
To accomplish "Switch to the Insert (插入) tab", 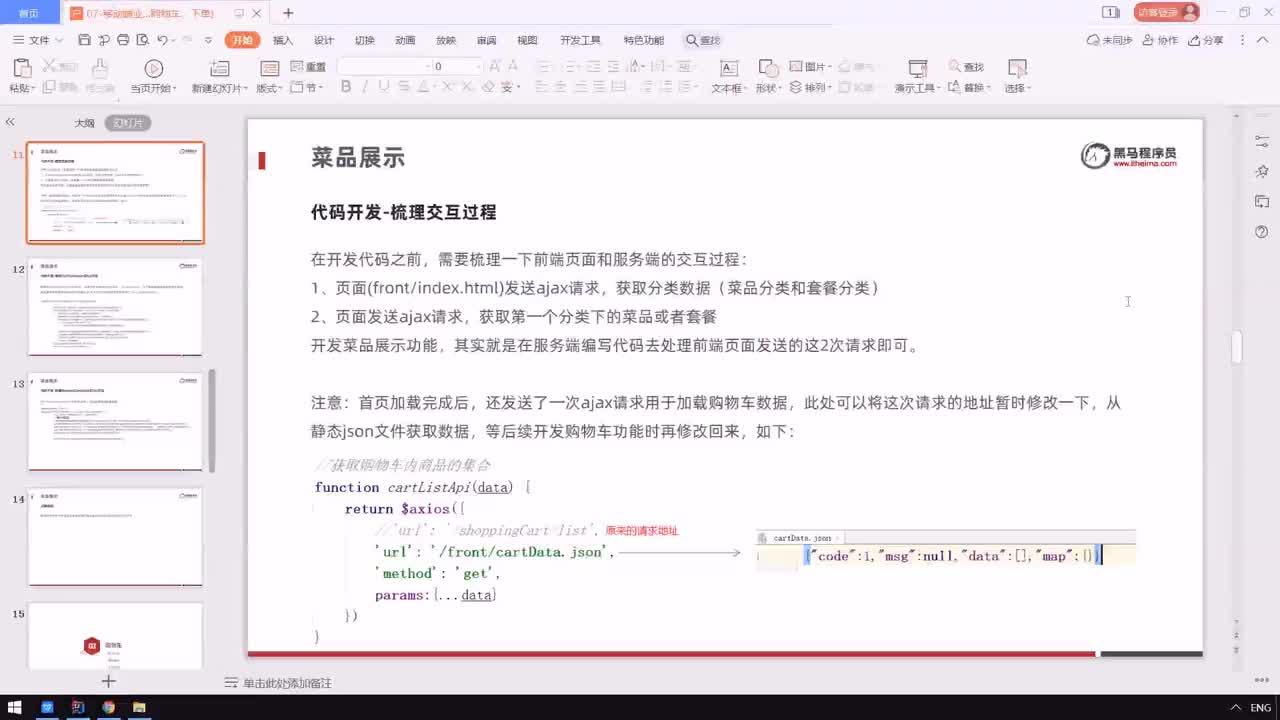I will click(283, 40).
